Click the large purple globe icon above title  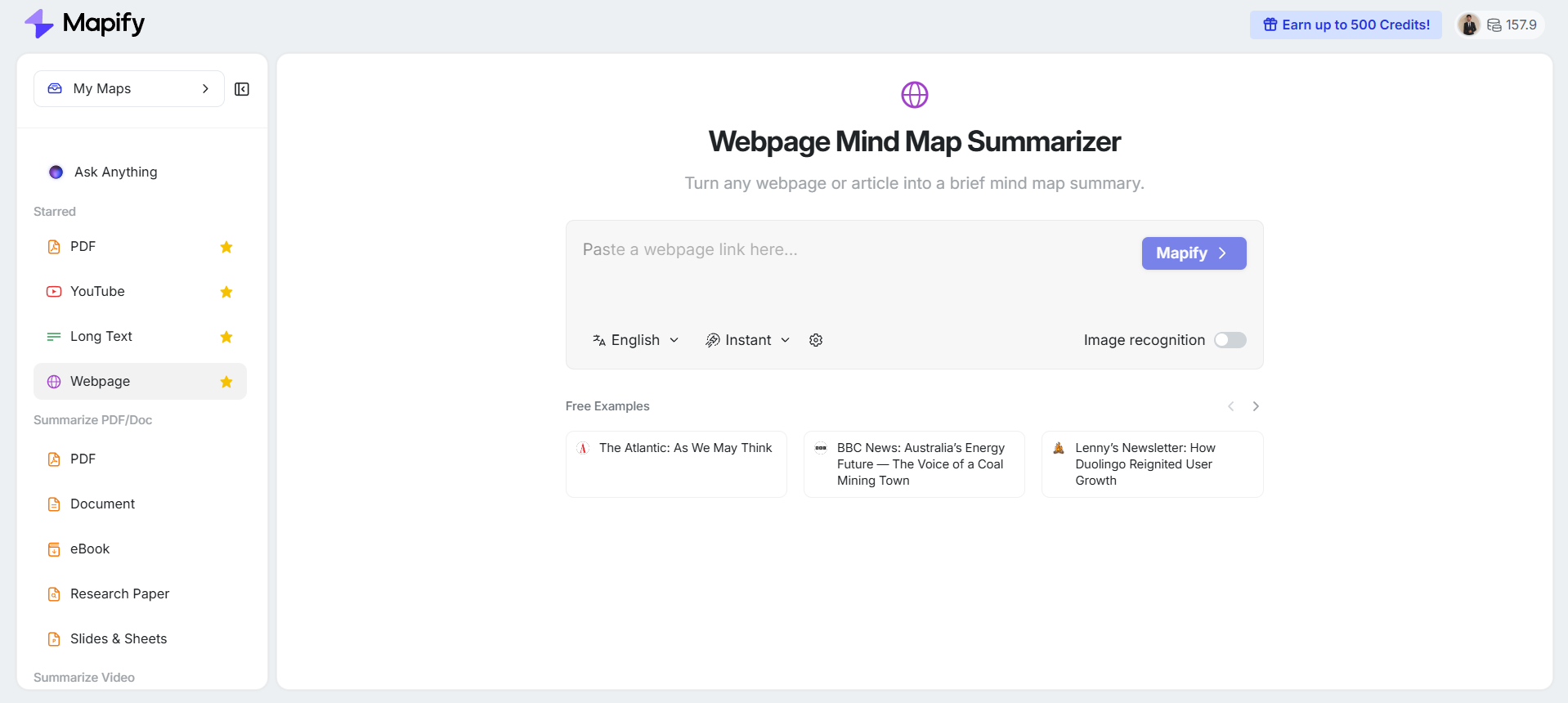pos(915,95)
